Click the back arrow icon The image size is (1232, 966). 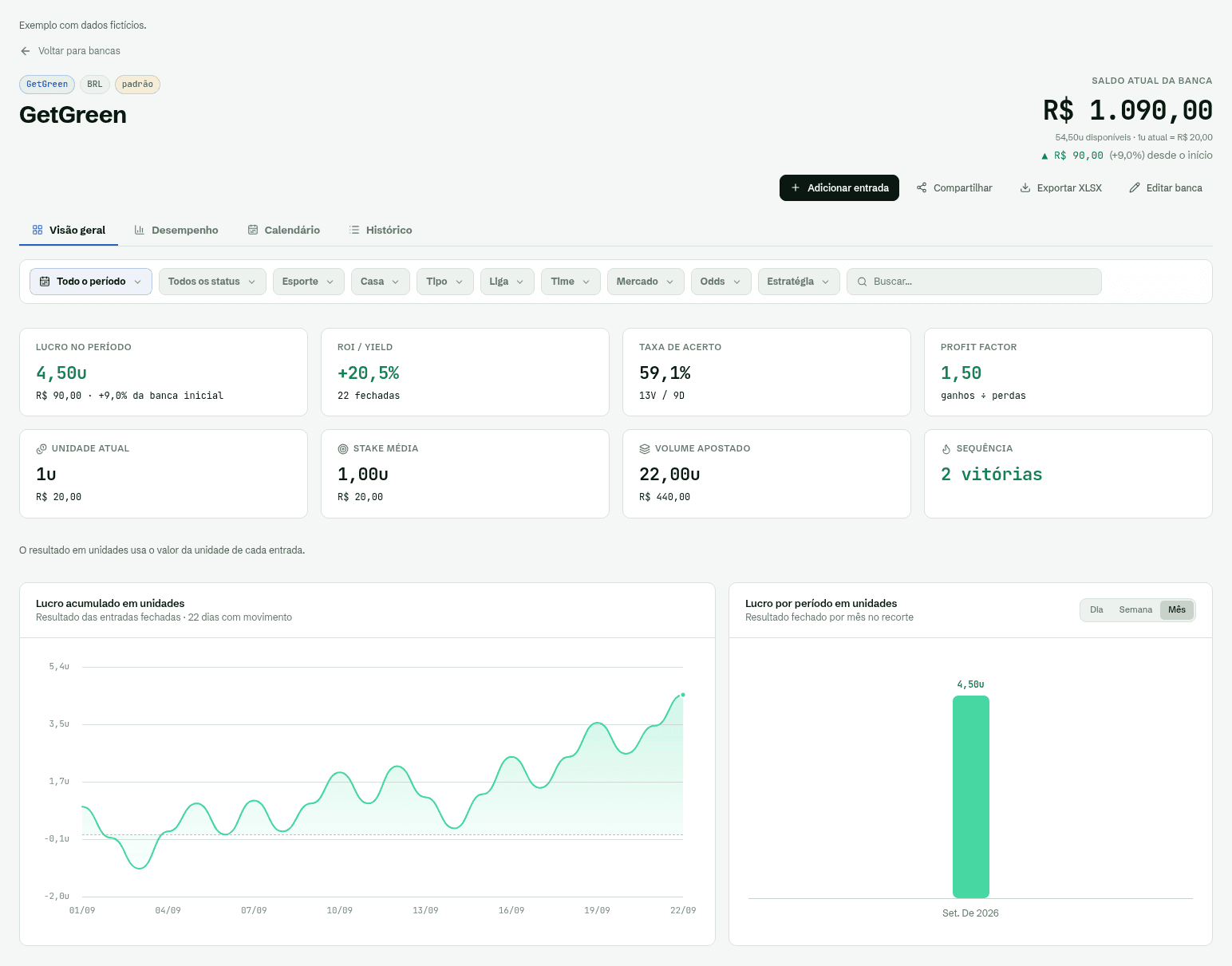pos(26,51)
